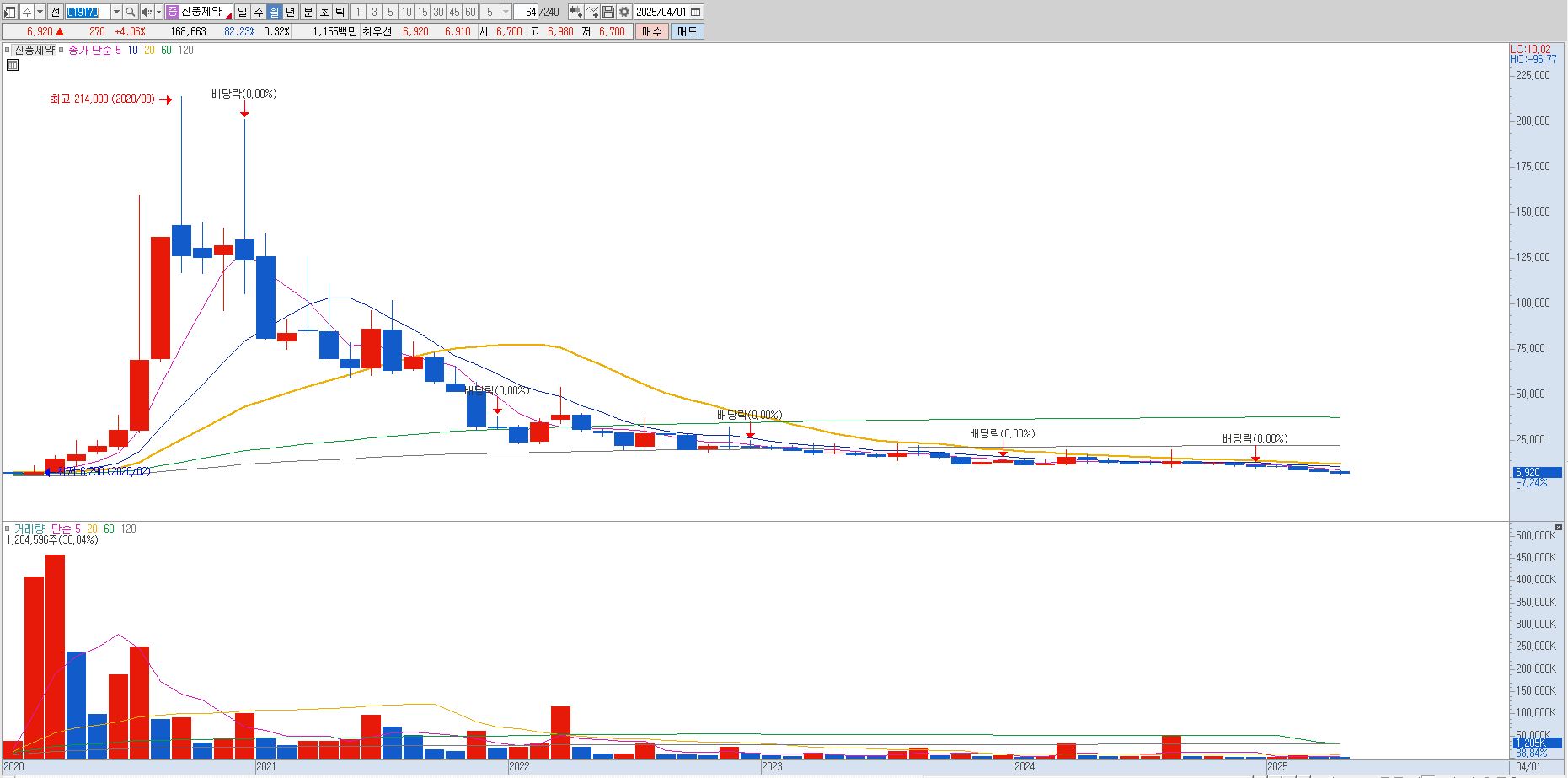The height and width of the screenshot is (778, 1568).
Task: Click the date field 2025/04/01
Action: [661, 12]
